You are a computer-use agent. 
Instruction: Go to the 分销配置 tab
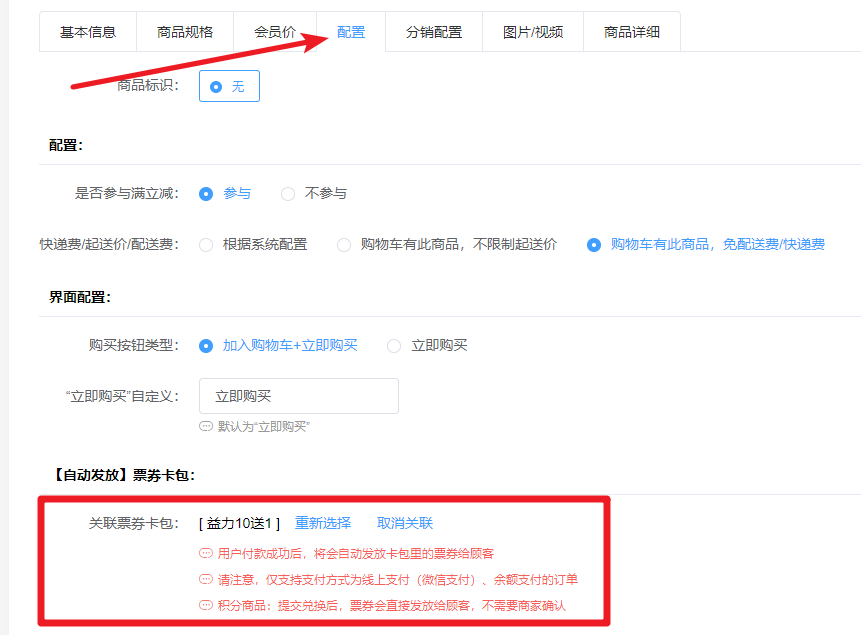434,32
